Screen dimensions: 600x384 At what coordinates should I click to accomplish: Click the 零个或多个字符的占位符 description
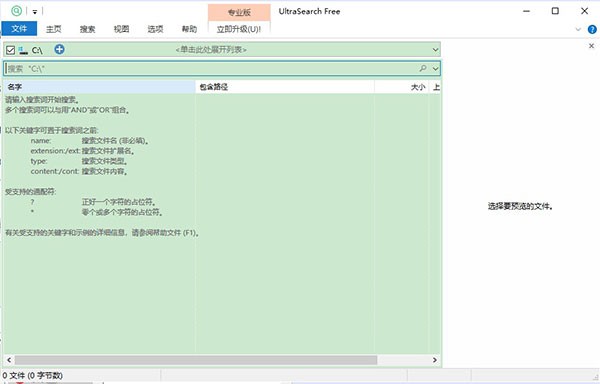pyautogui.click(x=122, y=212)
